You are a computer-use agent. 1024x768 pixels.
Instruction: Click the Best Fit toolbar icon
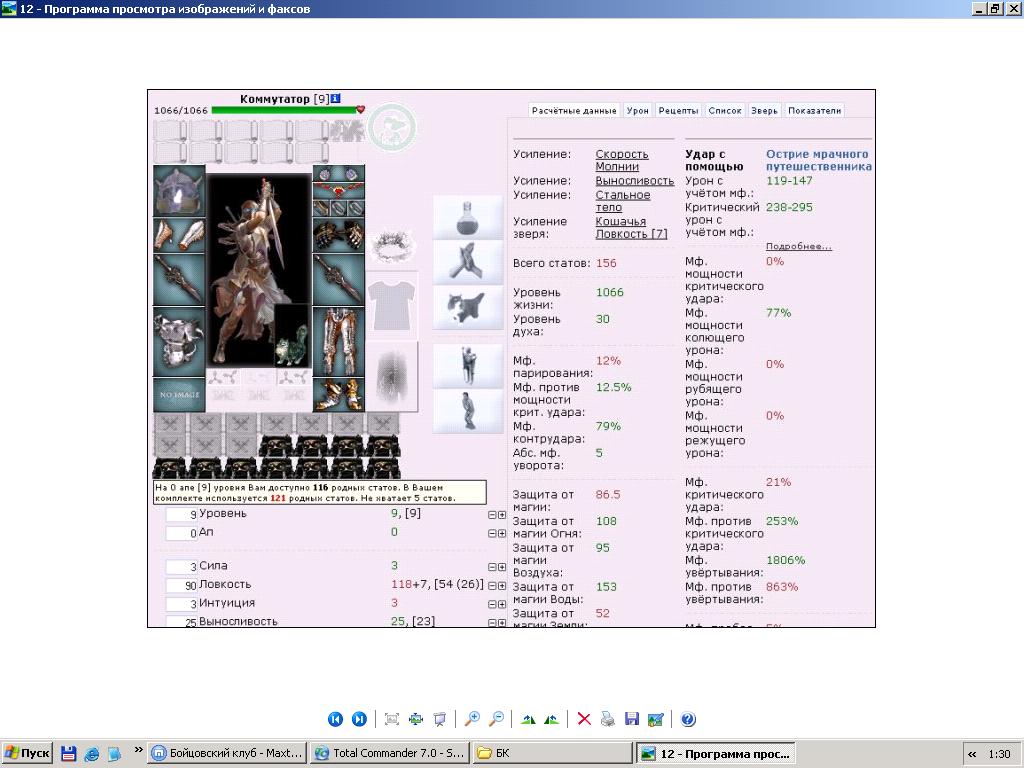pos(392,719)
